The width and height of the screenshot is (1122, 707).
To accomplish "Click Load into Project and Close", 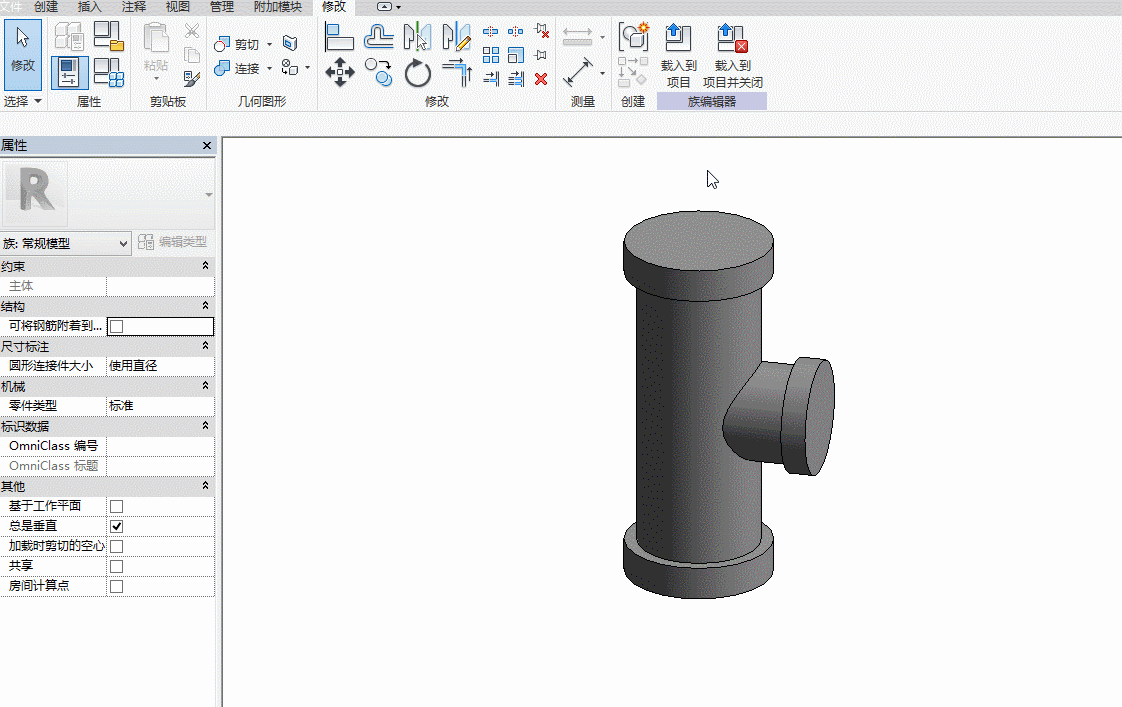I will click(x=732, y=57).
